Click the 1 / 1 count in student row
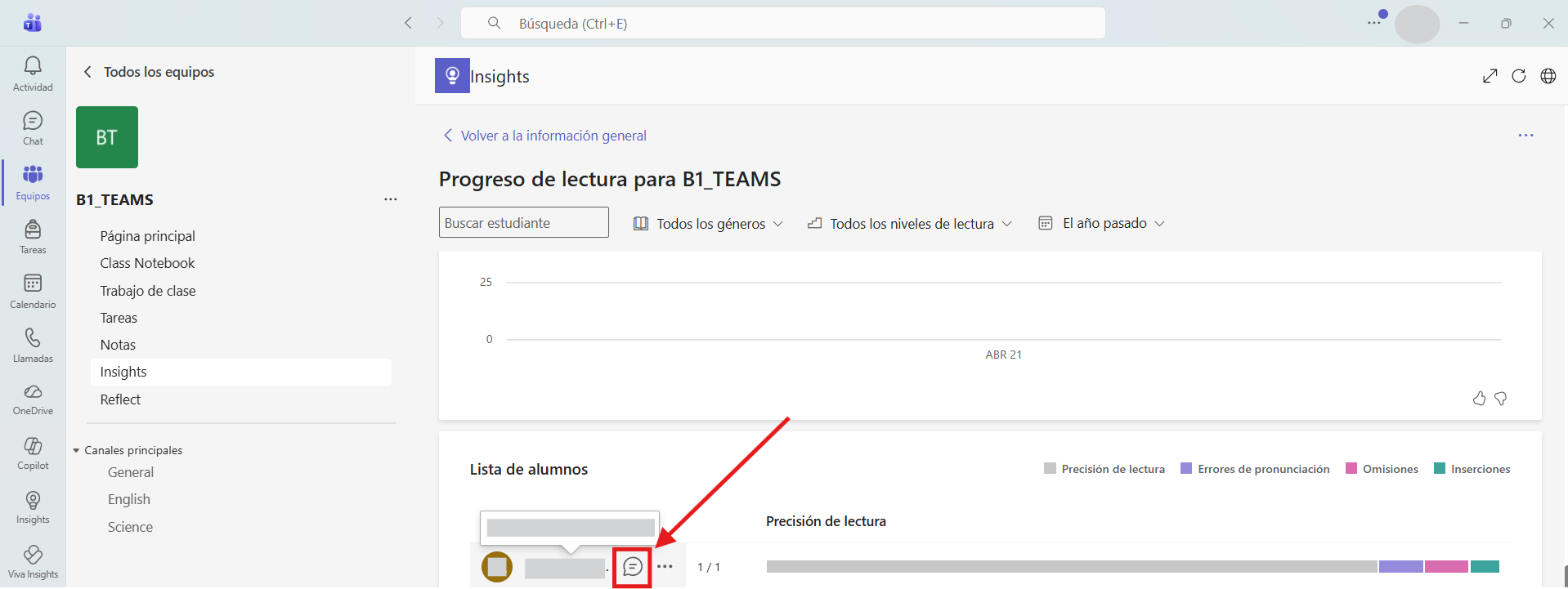The image size is (1568, 589). pos(709,567)
